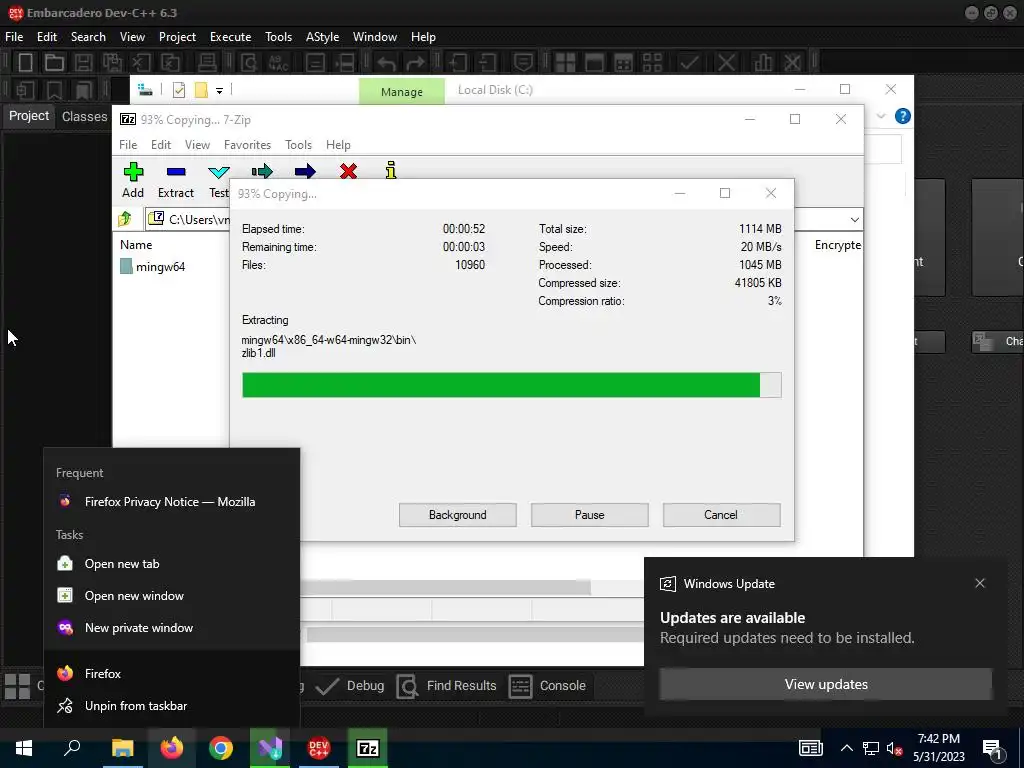This screenshot has height=768, width=1024.
Task: Click the Encrypted column header in 7-Zip
Action: (x=837, y=245)
